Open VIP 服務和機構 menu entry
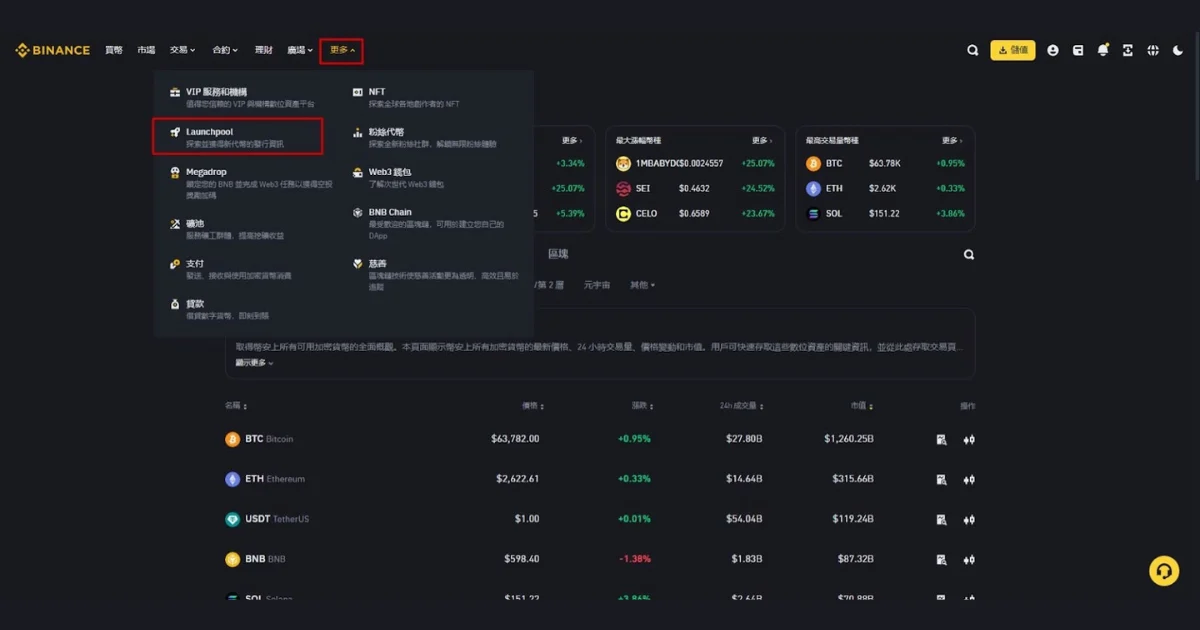 pyautogui.click(x=245, y=97)
